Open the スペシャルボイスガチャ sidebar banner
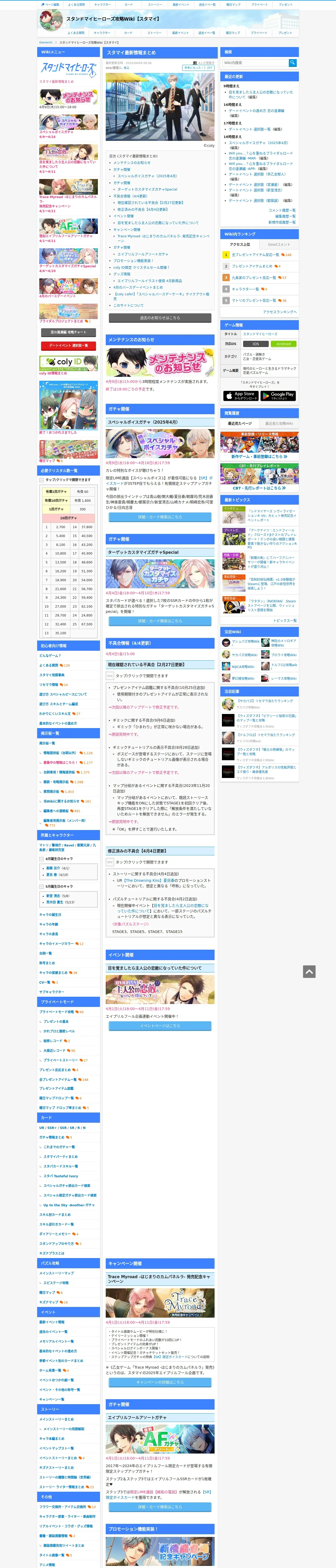Image resolution: width=336 pixels, height=1568 pixels. click(x=68, y=122)
